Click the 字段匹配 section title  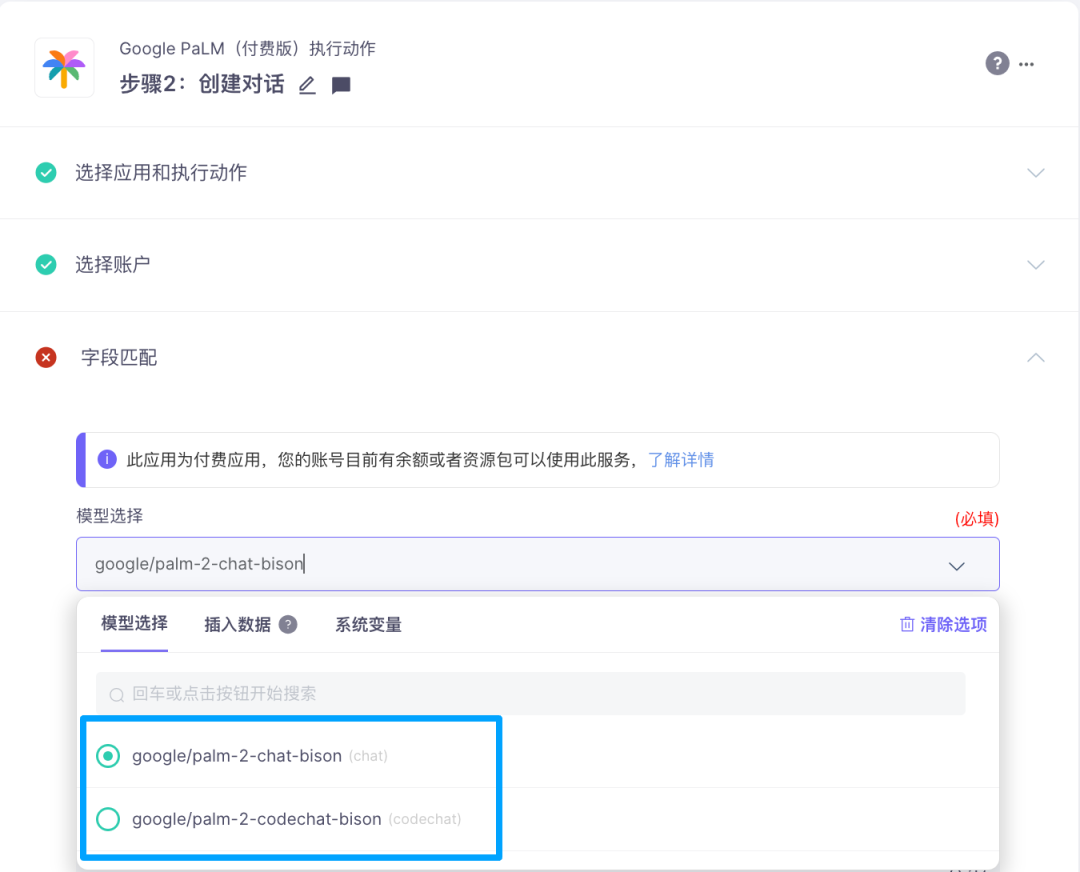point(119,357)
